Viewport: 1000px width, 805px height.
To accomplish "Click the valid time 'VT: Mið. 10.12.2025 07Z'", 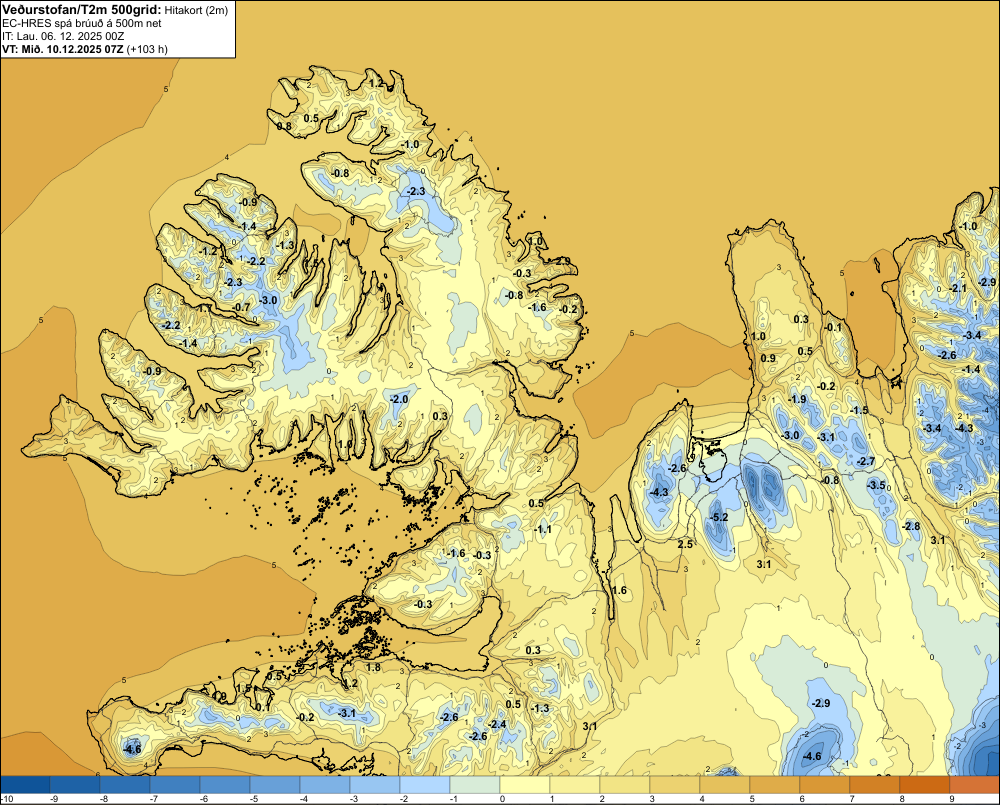I will [62, 49].
